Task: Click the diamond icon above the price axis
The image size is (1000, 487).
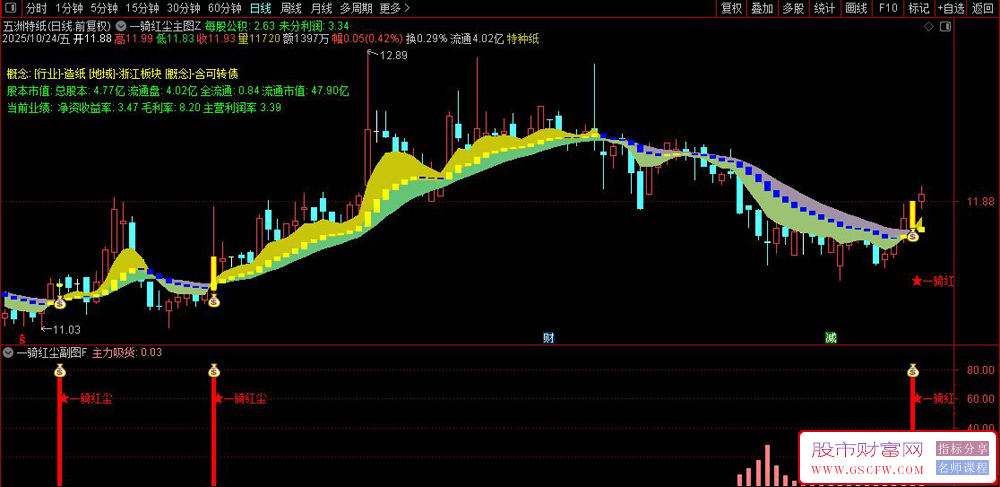Action: [x=929, y=27]
